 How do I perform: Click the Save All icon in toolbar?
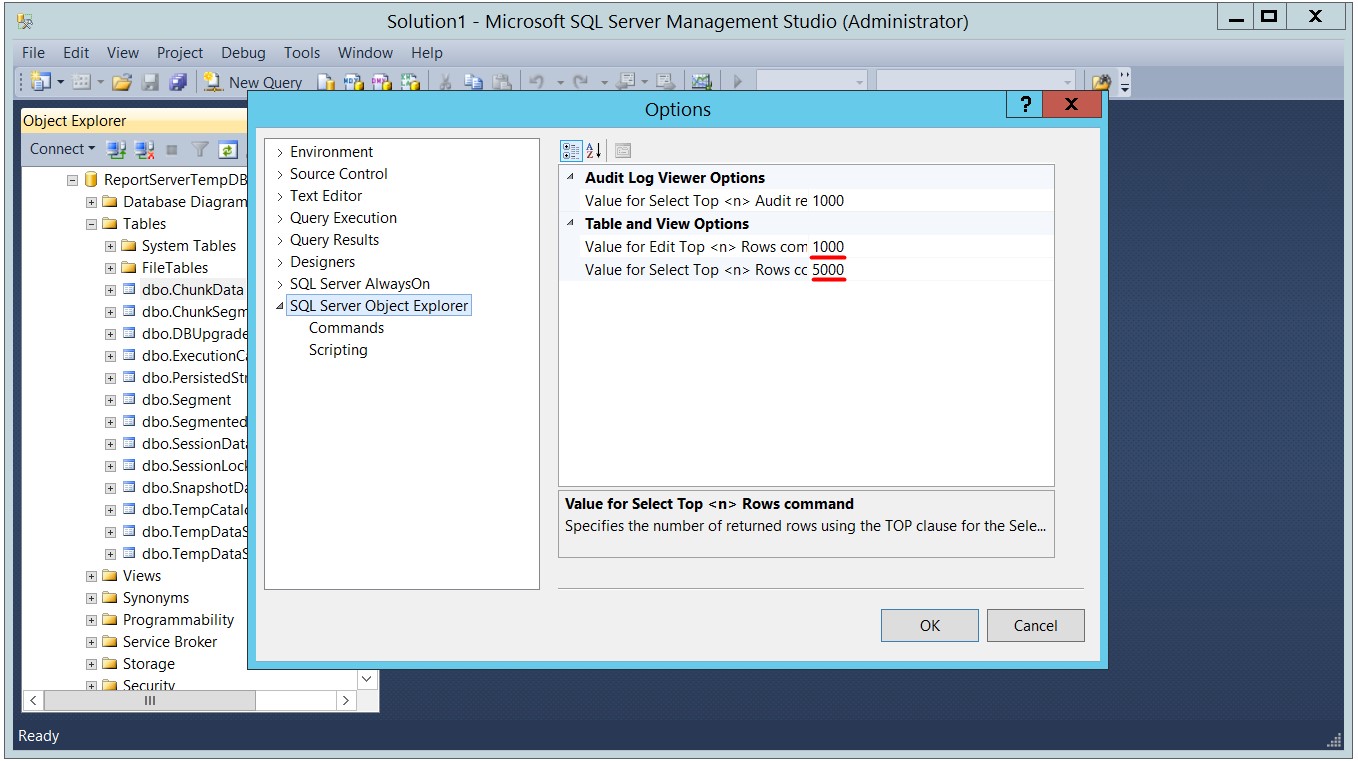click(178, 82)
